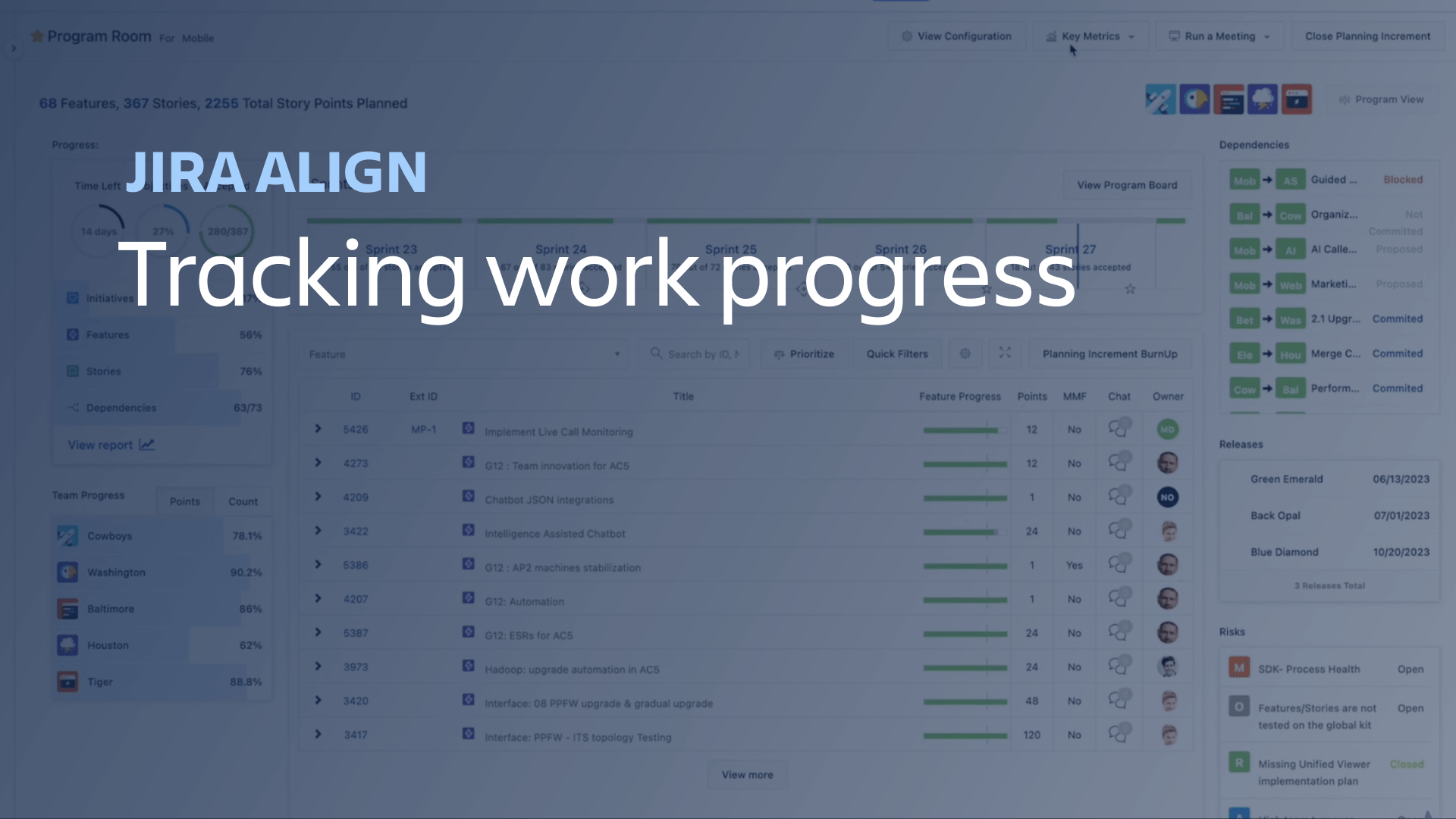Viewport: 1456px width, 819px height.
Task: Open the Key Metrics dropdown
Action: tap(1088, 36)
